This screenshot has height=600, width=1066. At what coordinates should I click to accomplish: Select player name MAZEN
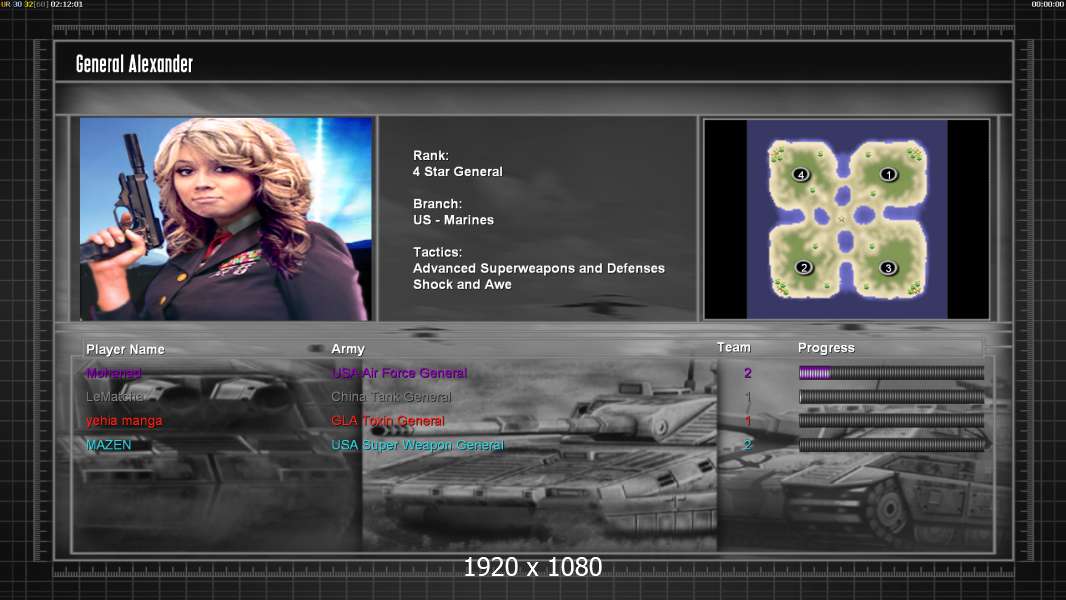coord(109,445)
